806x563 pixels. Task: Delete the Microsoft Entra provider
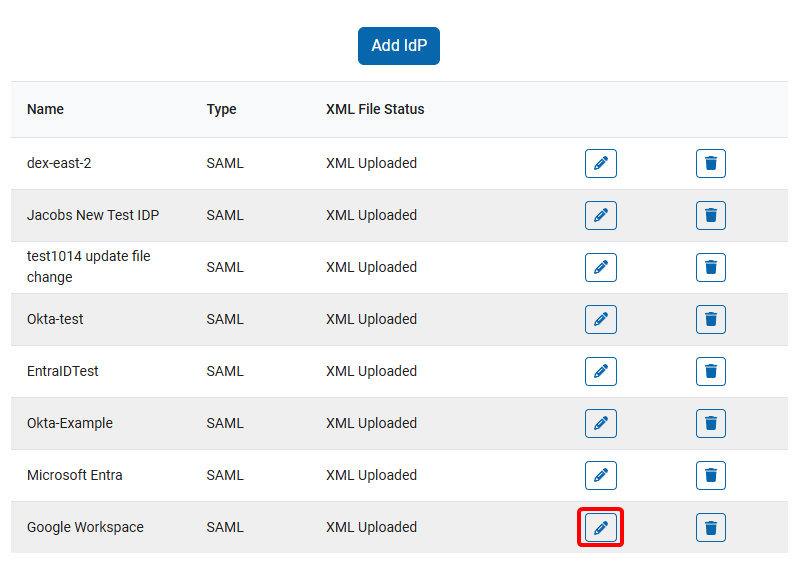coord(710,475)
